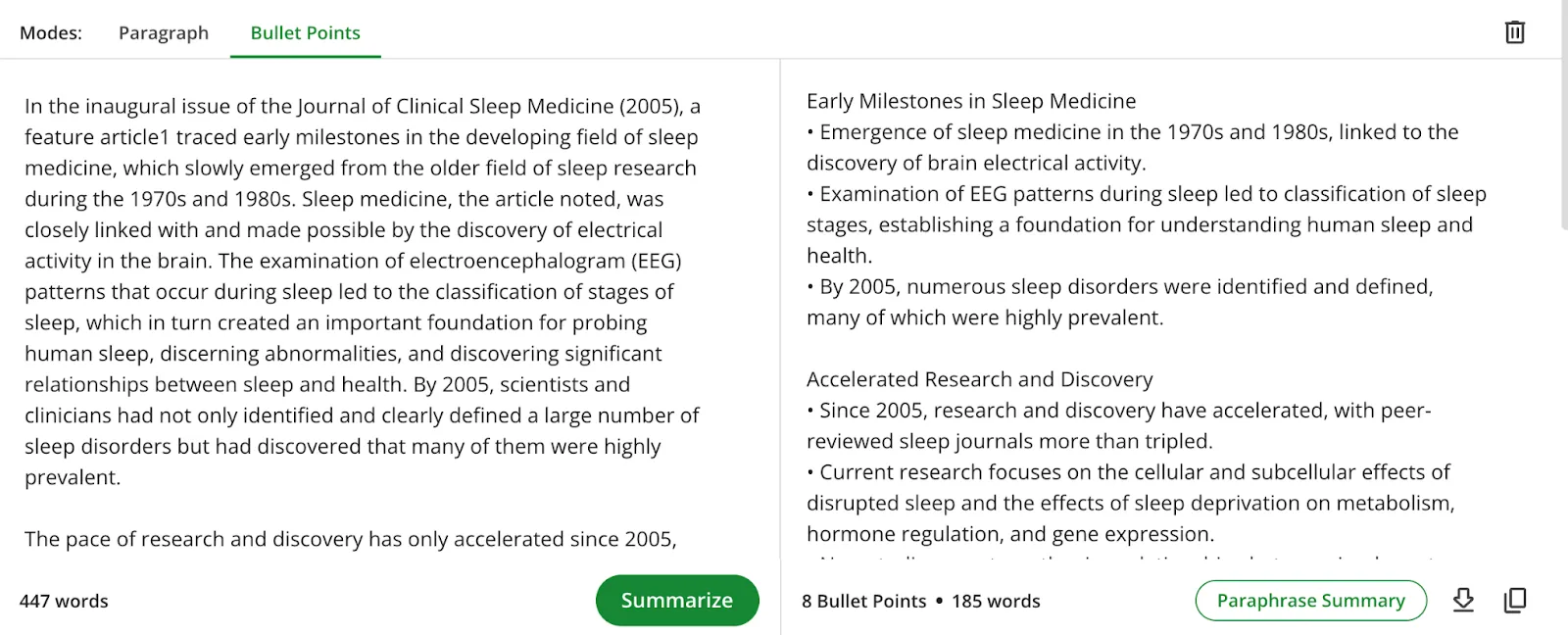Viewport: 1568px width, 635px height.
Task: Click the bullet beginning 'Since 2005, research and discovery'
Action: [1119, 425]
